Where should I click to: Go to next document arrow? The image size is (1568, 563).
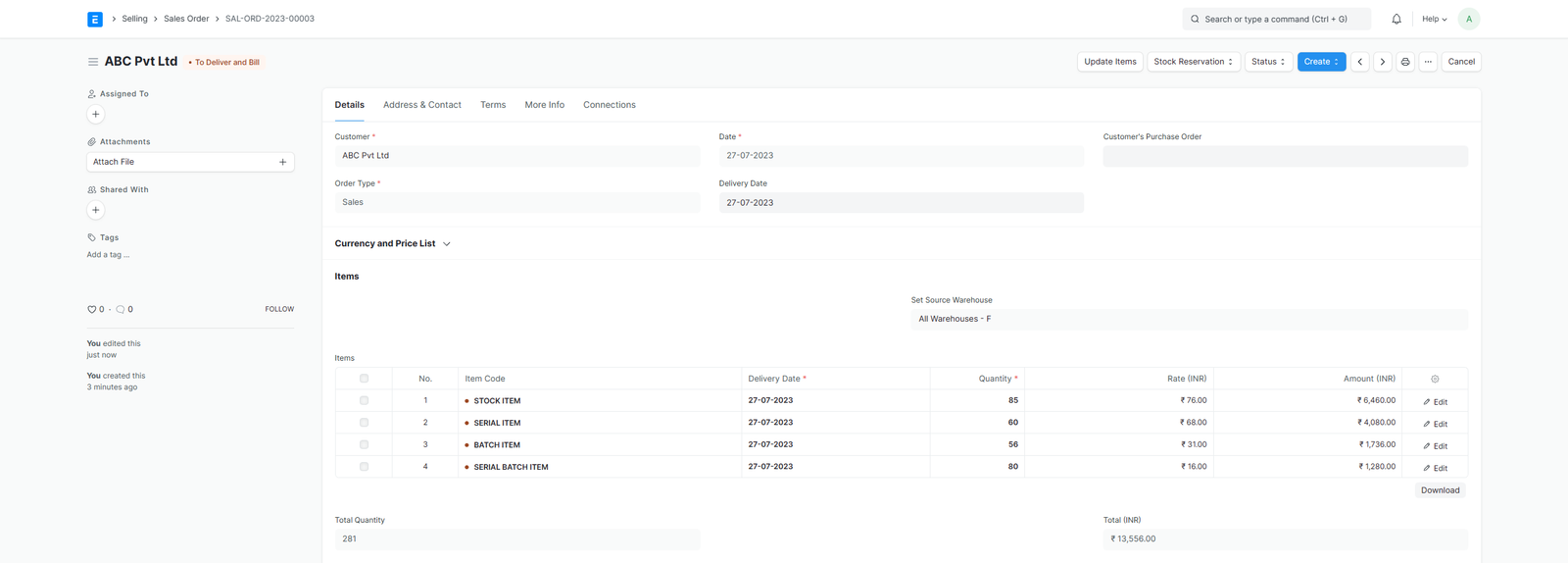tap(1383, 62)
